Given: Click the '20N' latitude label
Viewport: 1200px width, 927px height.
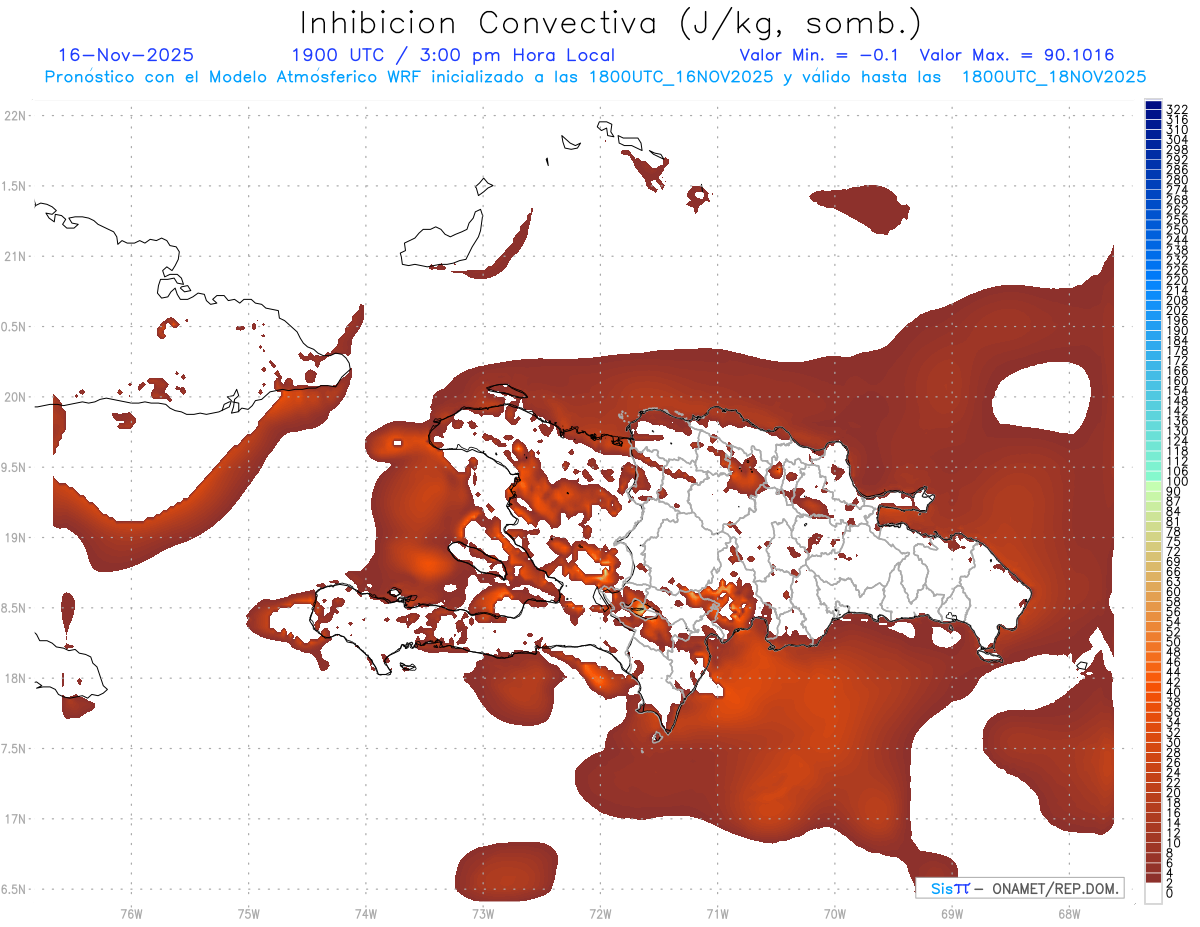Looking at the screenshot, I should 16,397.
